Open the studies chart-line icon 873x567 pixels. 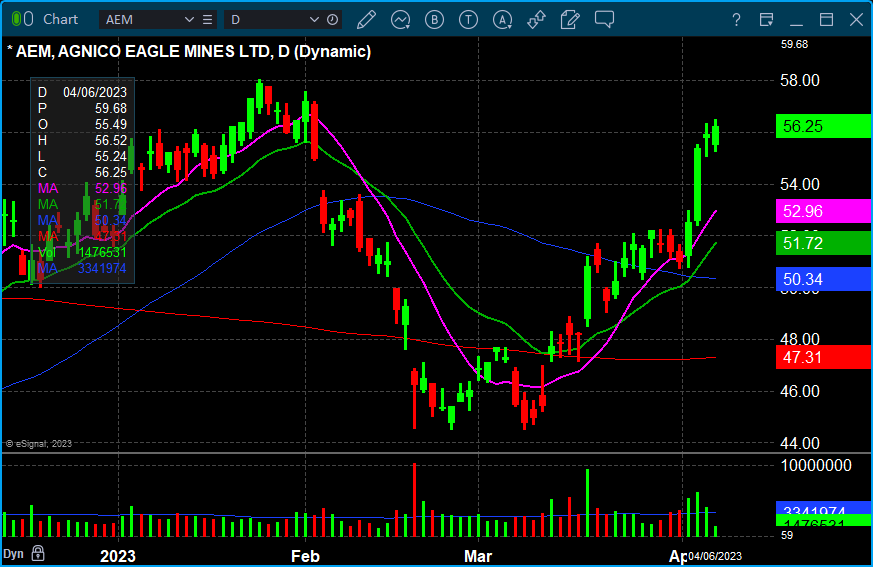(x=400, y=19)
